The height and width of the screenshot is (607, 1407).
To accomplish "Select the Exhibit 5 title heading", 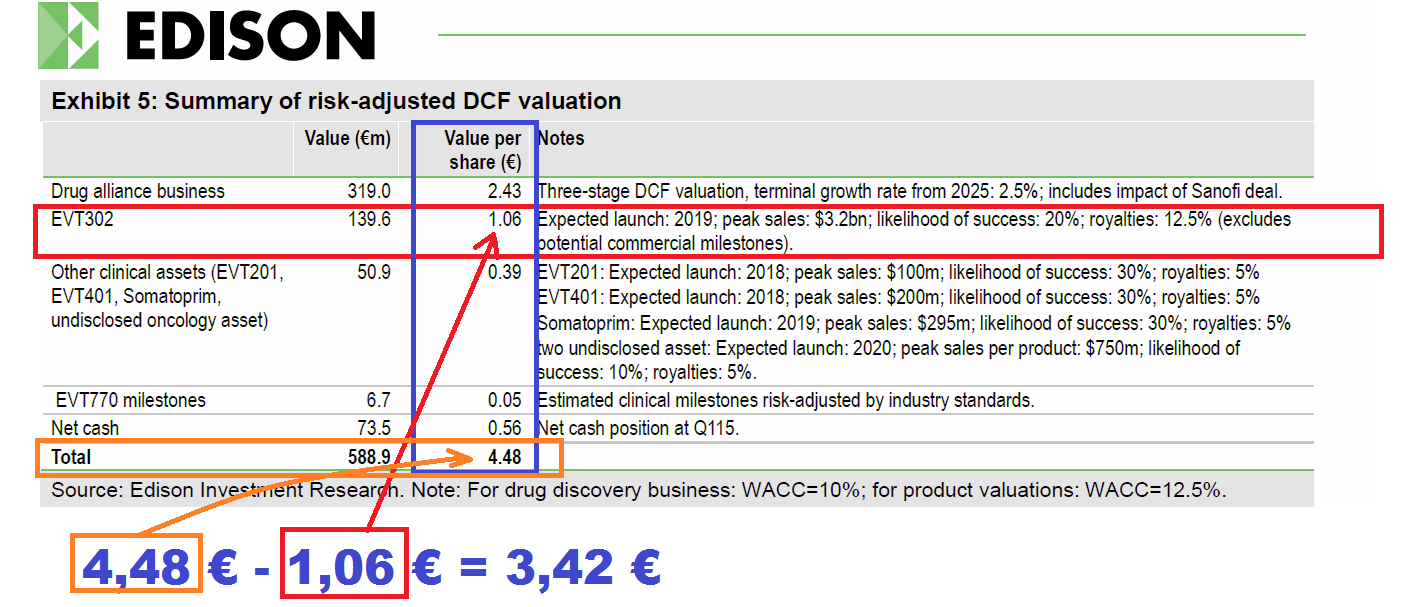I will 336,101.
